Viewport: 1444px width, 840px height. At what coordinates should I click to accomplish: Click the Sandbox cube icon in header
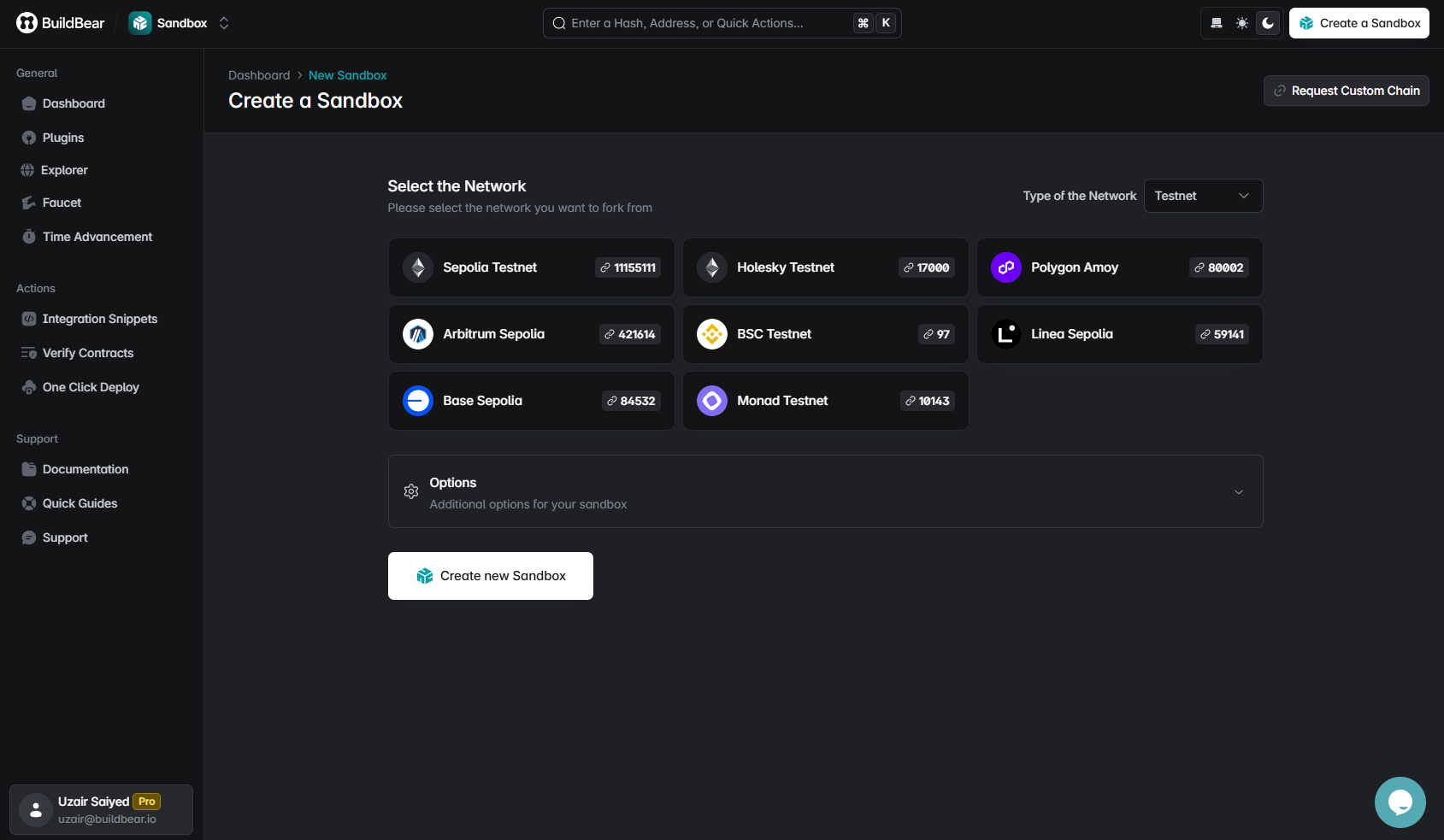140,23
